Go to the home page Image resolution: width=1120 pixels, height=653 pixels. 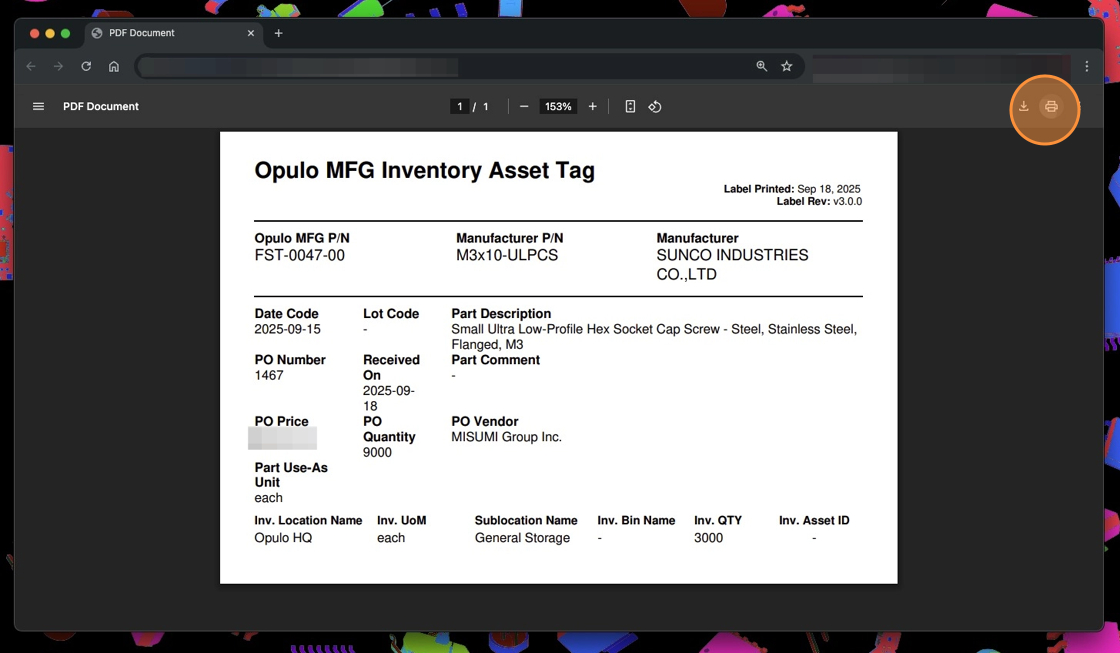click(x=114, y=67)
